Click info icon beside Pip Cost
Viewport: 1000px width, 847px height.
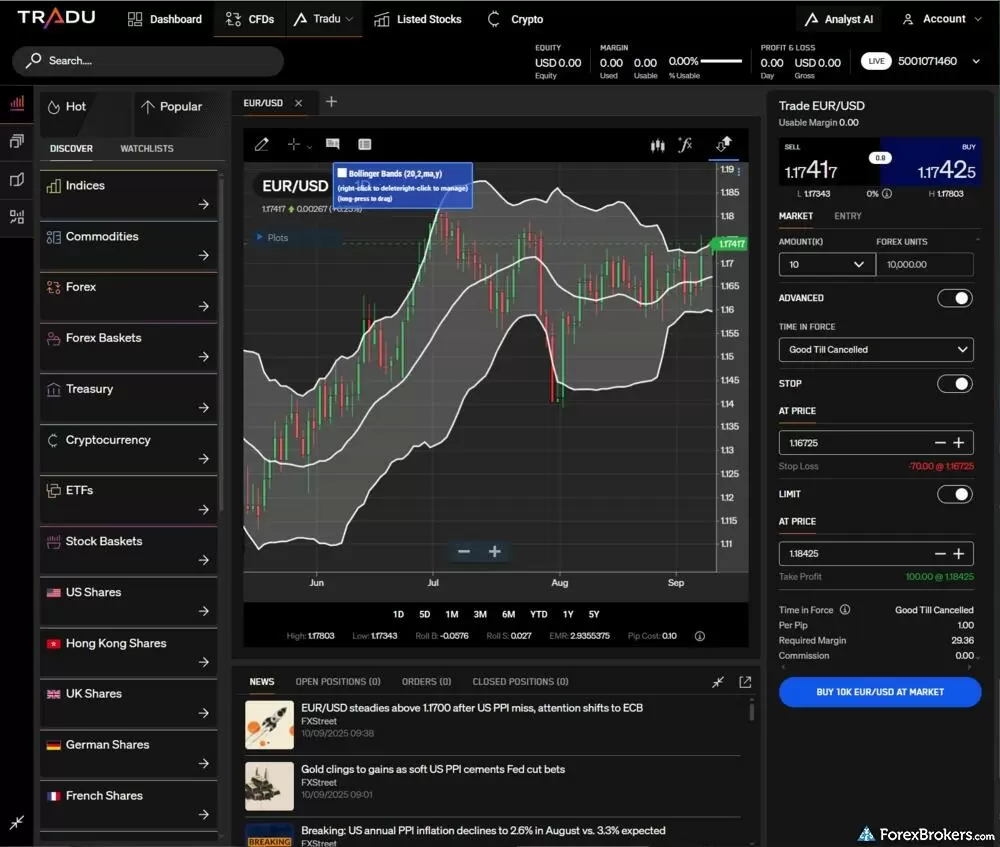pos(700,636)
